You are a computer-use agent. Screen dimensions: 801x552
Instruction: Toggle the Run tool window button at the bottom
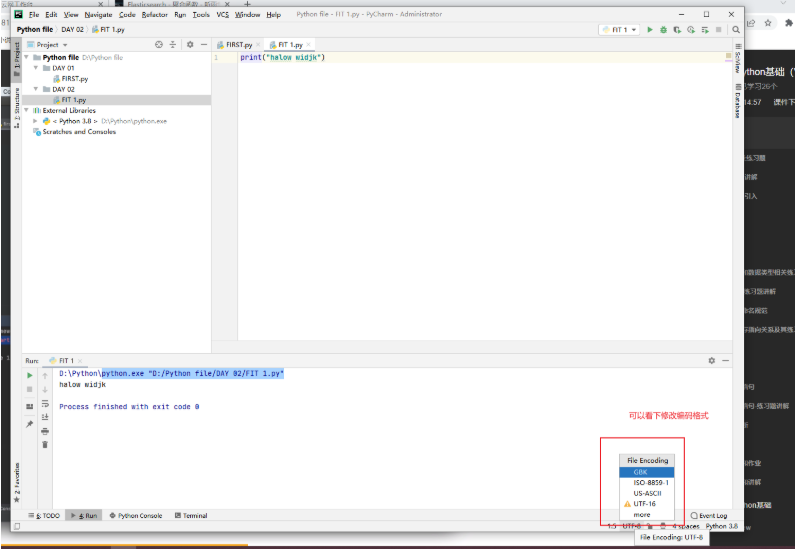84,516
